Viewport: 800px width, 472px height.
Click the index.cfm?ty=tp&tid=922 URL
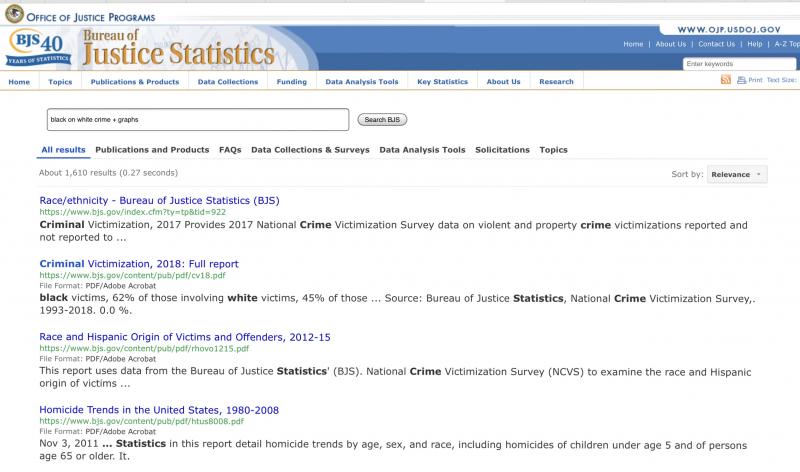(133, 212)
